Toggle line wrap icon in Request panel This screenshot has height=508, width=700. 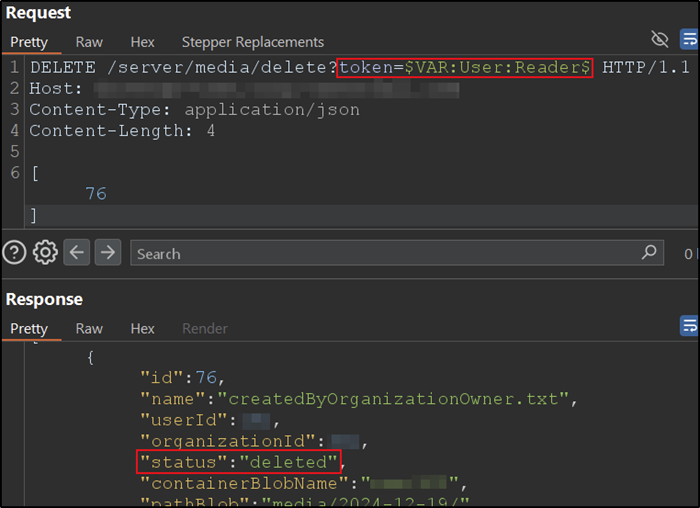(x=689, y=40)
